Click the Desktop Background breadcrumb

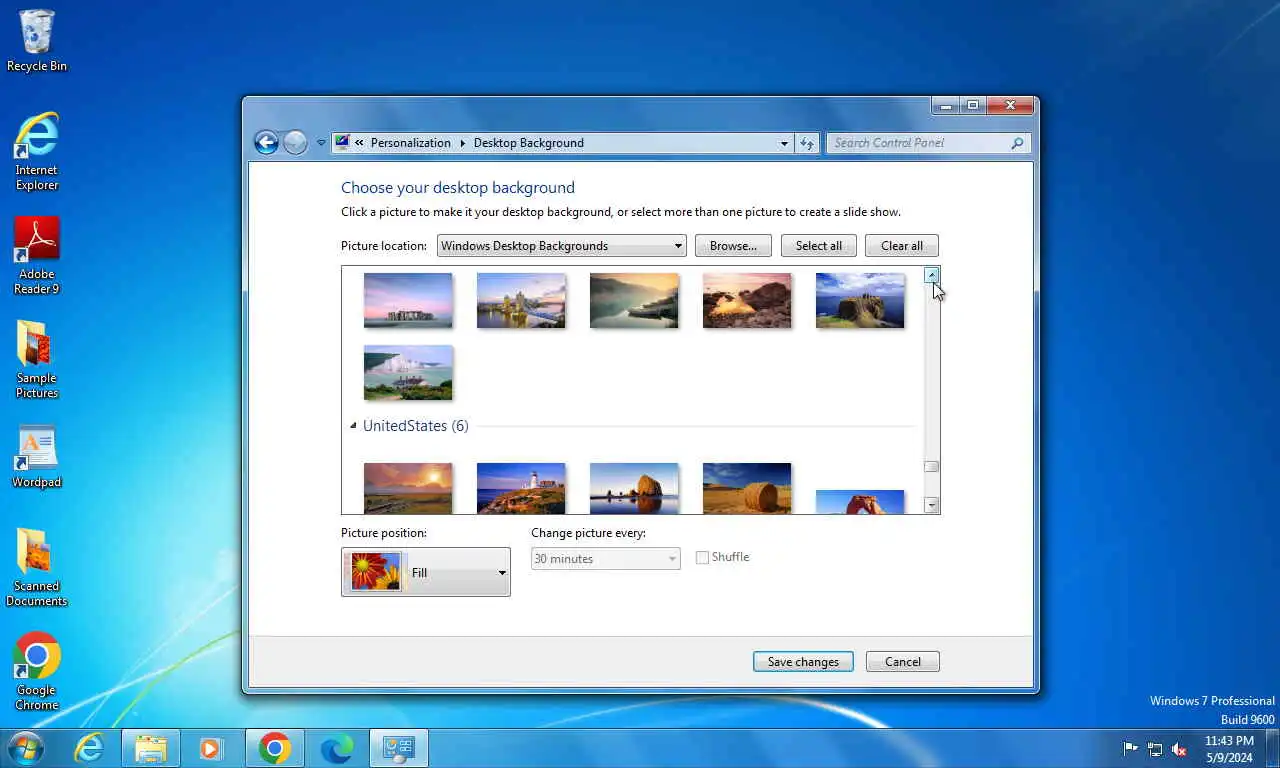[529, 143]
